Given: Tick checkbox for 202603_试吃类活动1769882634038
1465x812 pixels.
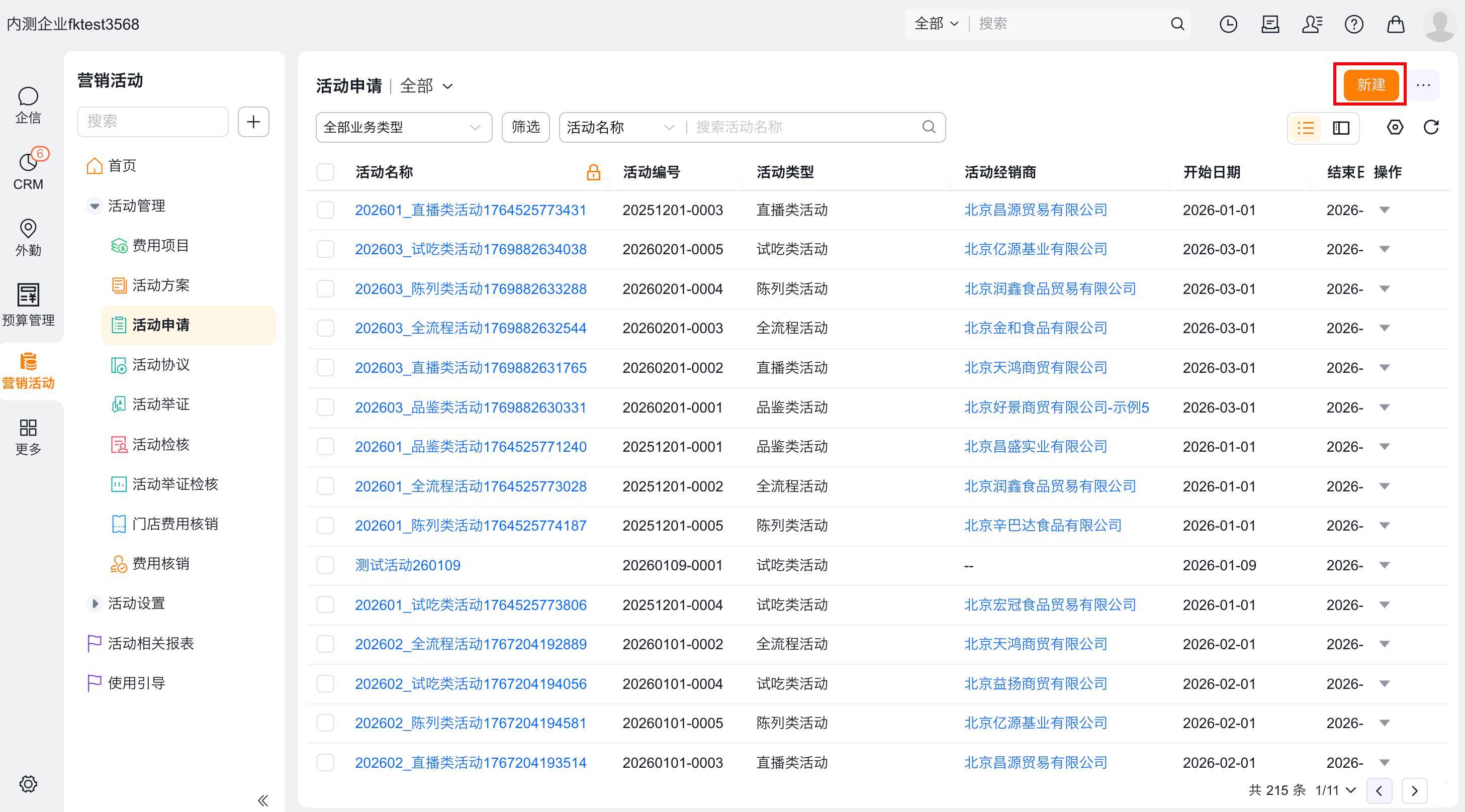Looking at the screenshot, I should click(x=325, y=249).
